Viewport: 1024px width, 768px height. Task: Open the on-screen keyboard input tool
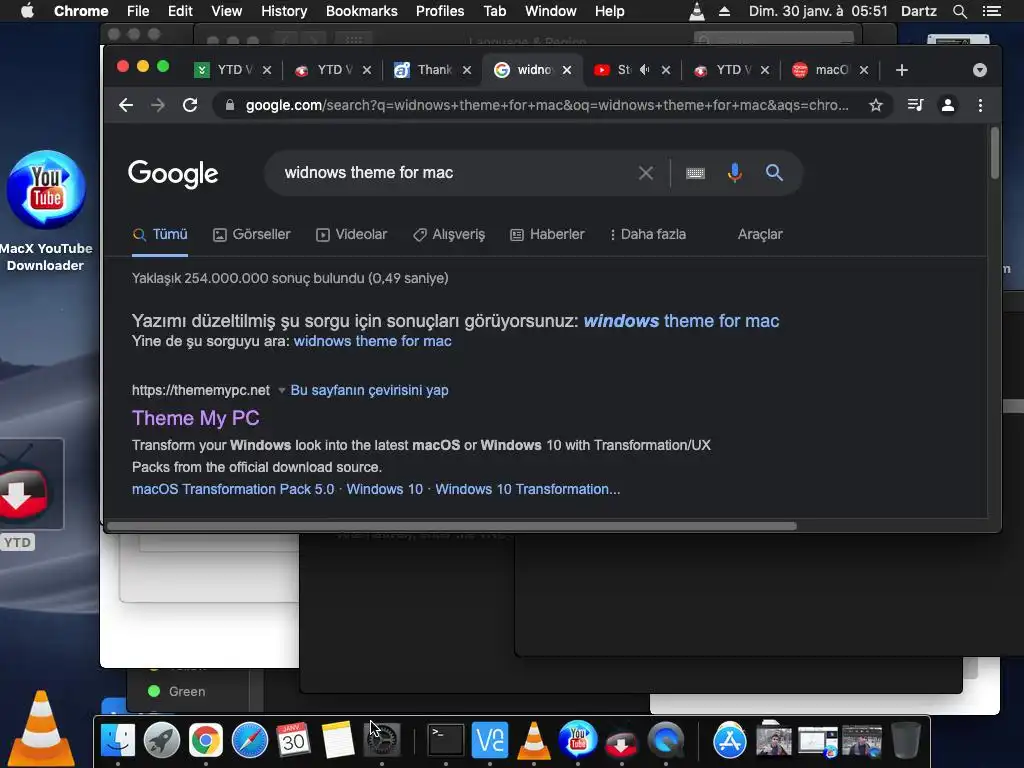coord(696,173)
